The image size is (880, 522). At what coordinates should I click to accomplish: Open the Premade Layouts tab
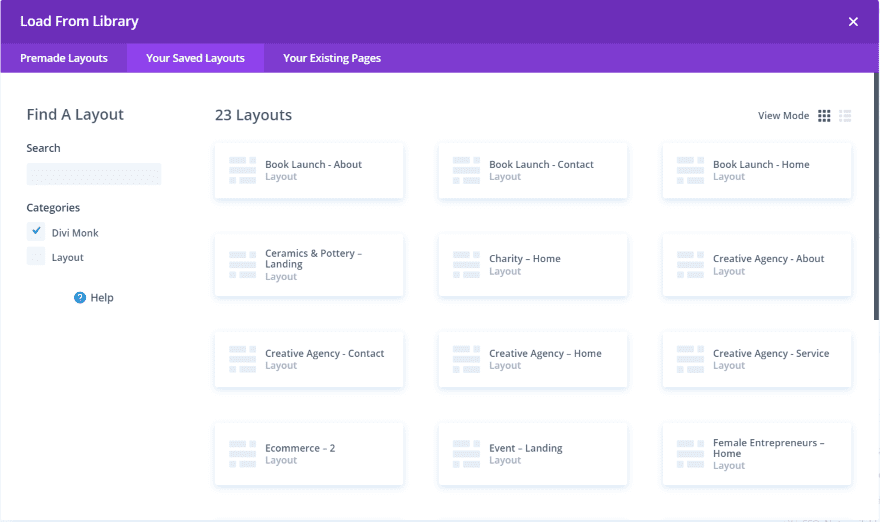(64, 58)
